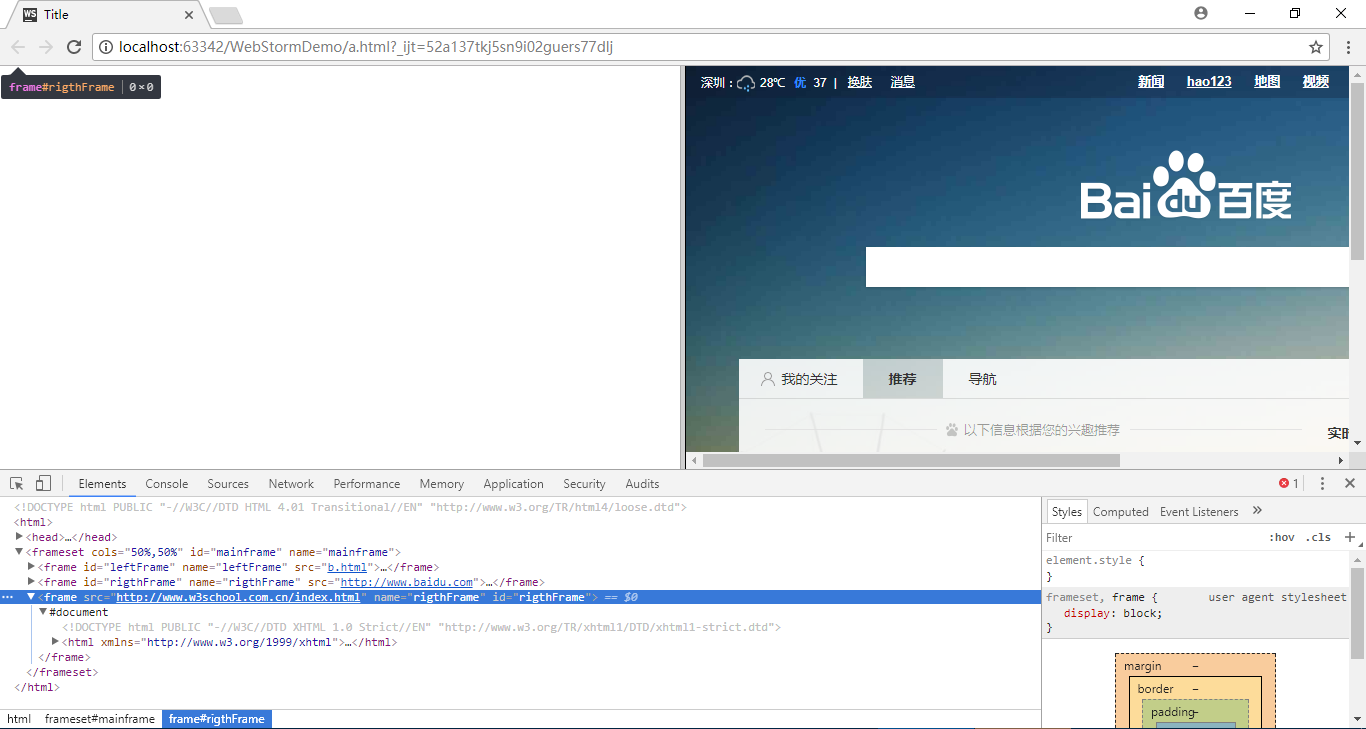This screenshot has width=1366, height=729.
Task: Expand the leftFrame frame node
Action: click(x=32, y=567)
